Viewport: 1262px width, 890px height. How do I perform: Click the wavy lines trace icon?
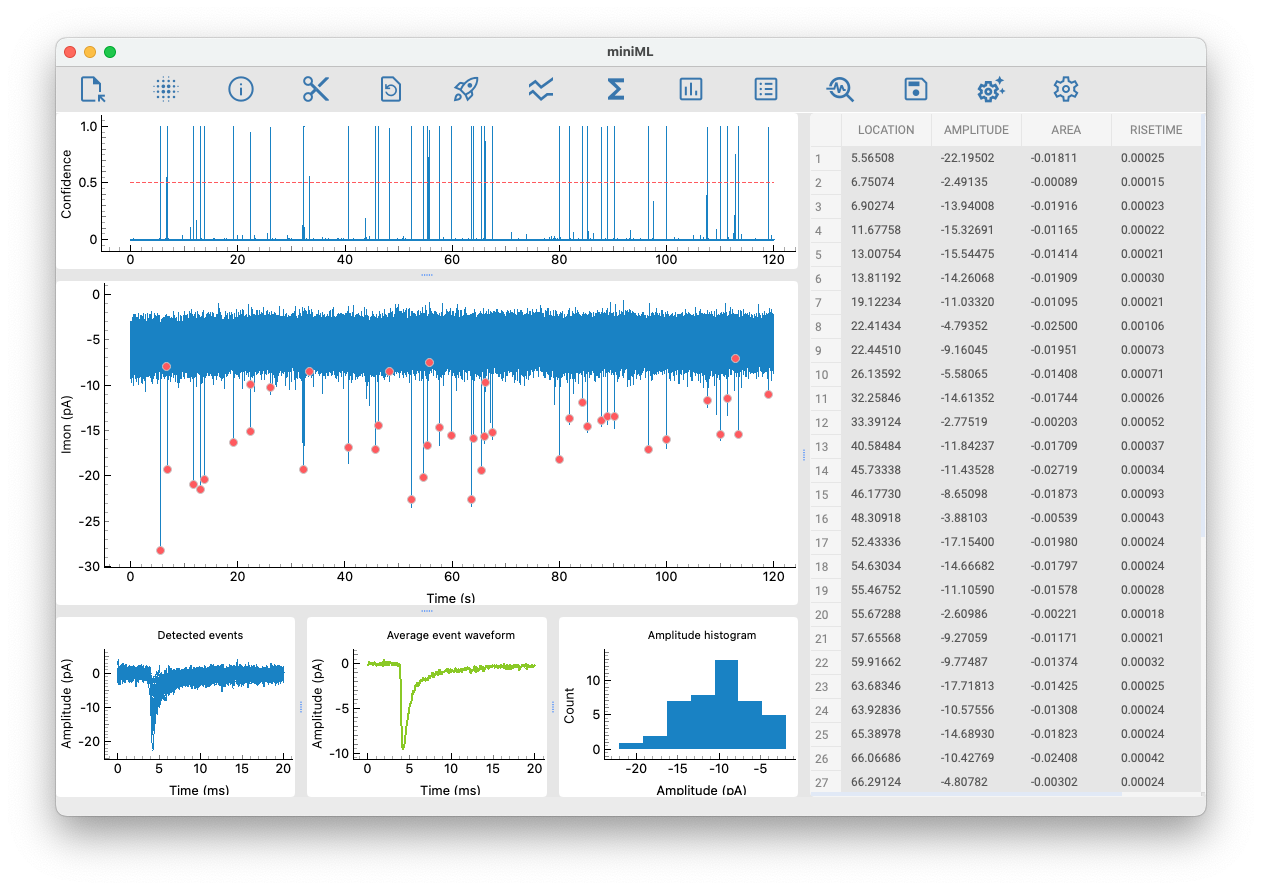[541, 89]
